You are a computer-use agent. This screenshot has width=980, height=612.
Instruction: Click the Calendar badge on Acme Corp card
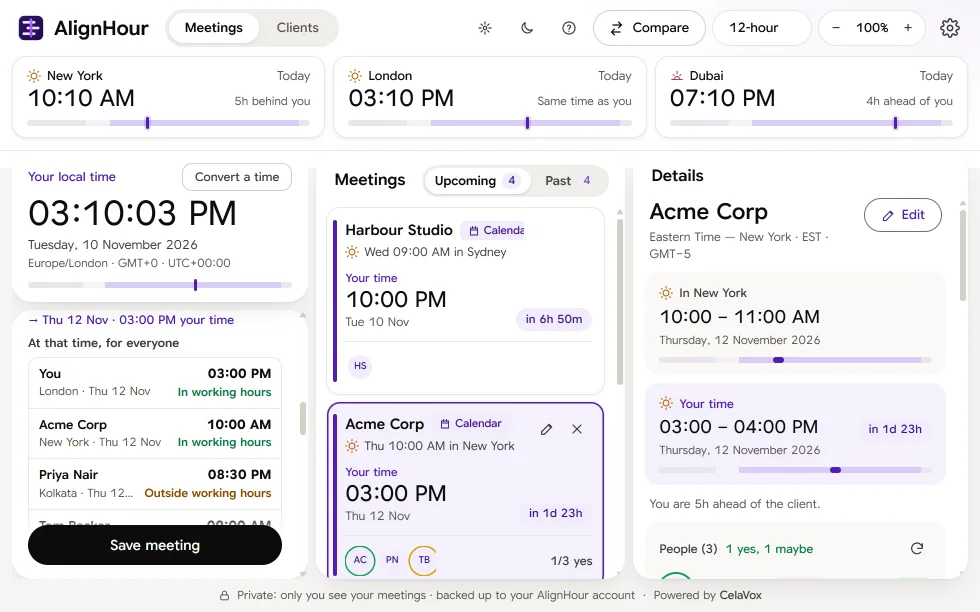click(x=471, y=424)
